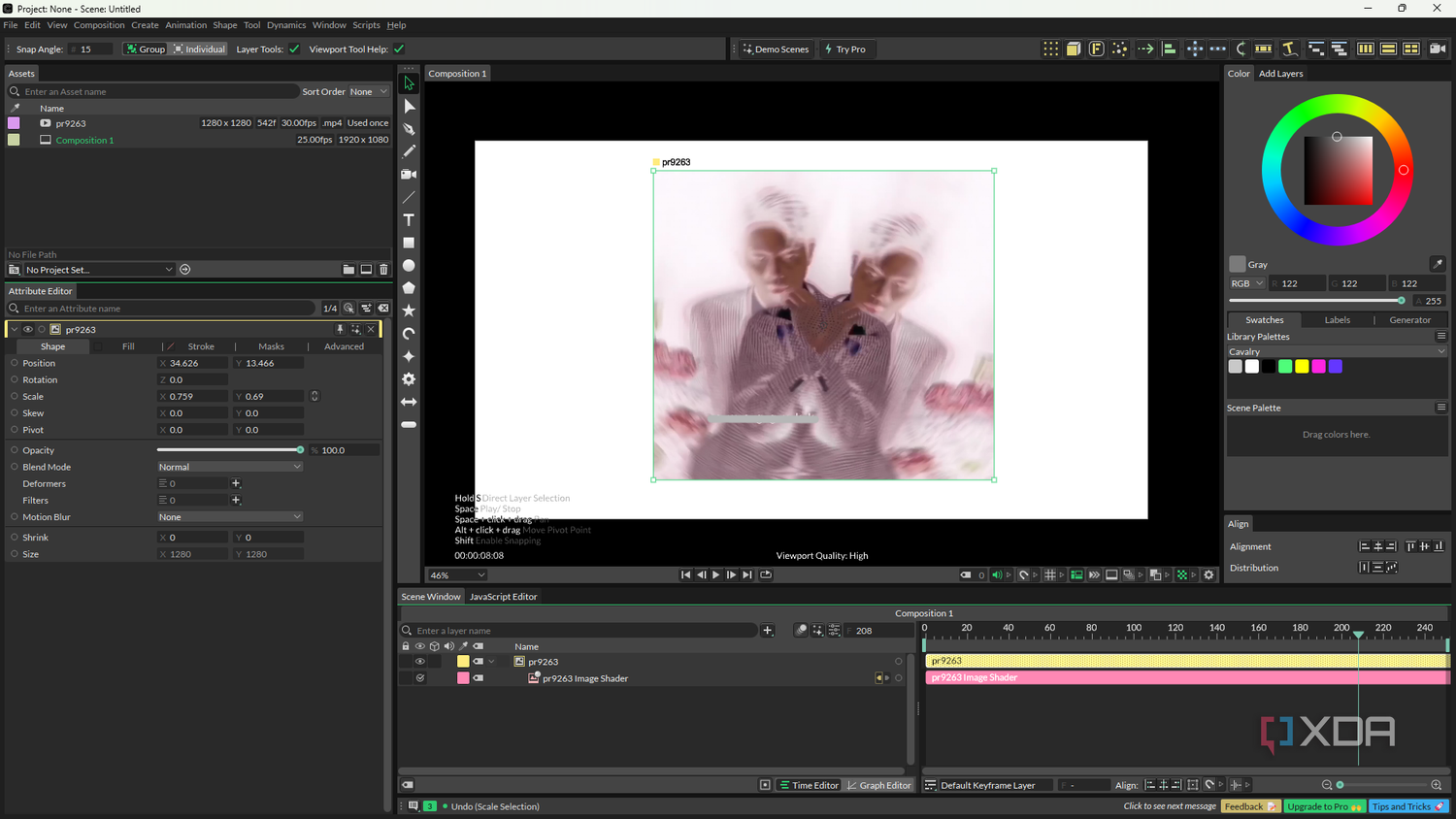Pick the yellow swatch in Cavalry palette

[1302, 367]
